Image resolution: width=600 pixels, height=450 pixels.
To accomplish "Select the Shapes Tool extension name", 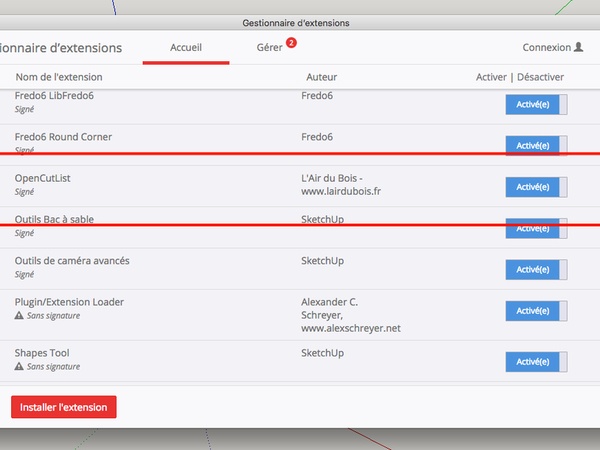I will [x=42, y=353].
